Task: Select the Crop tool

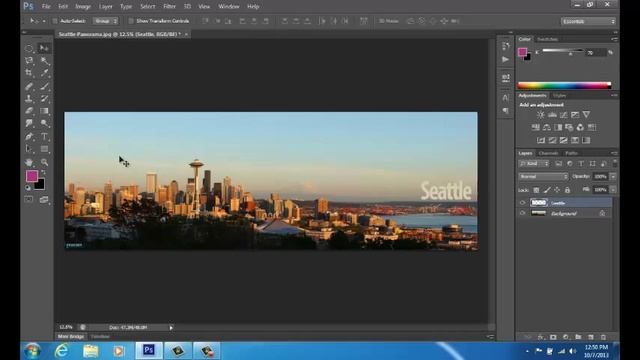Action: 29,73
